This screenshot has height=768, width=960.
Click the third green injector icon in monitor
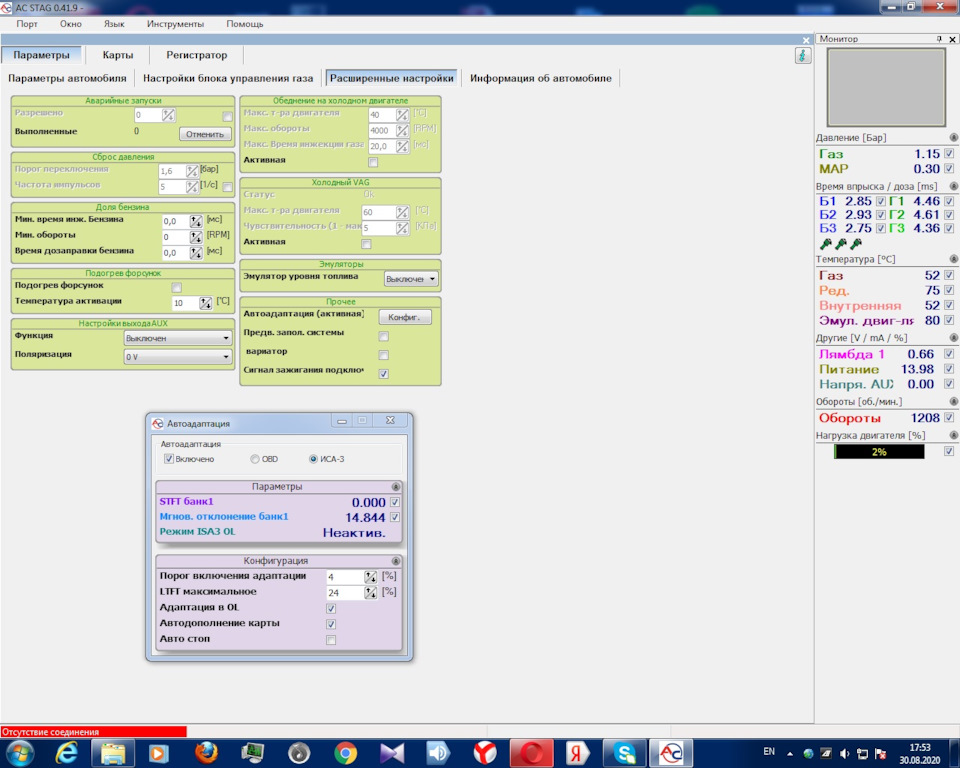pos(856,244)
